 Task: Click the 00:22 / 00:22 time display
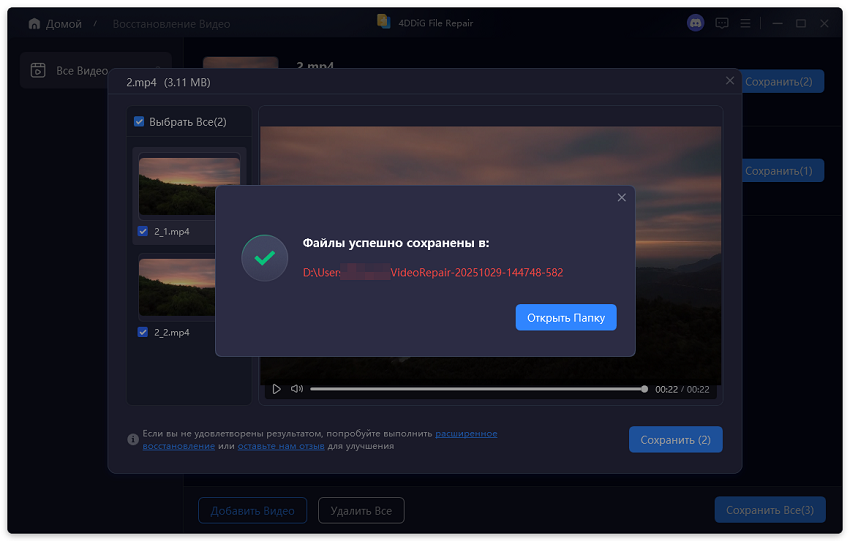click(x=682, y=389)
